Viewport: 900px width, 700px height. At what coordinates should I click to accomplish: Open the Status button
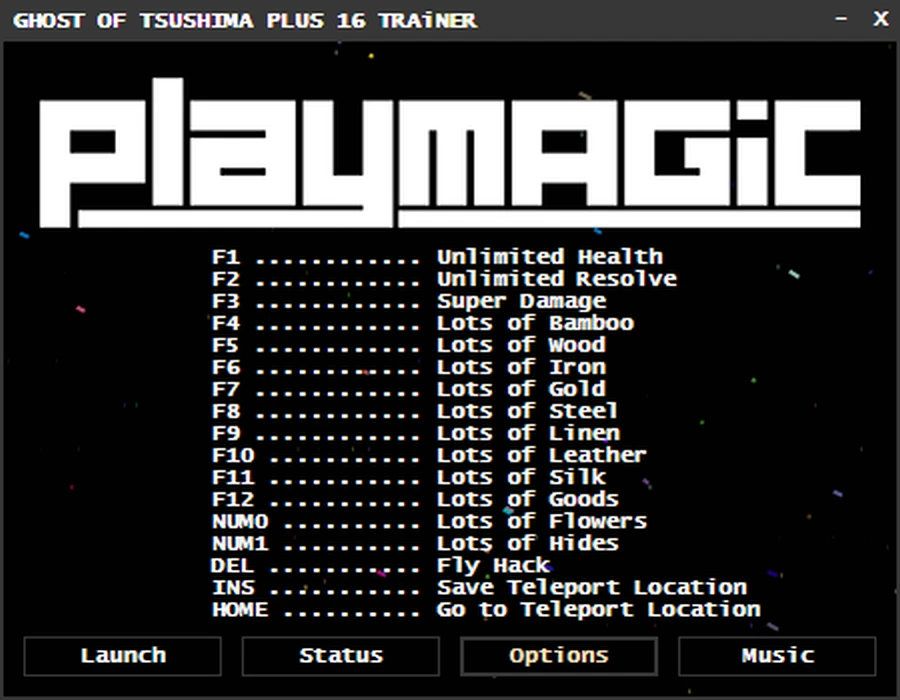(x=340, y=656)
